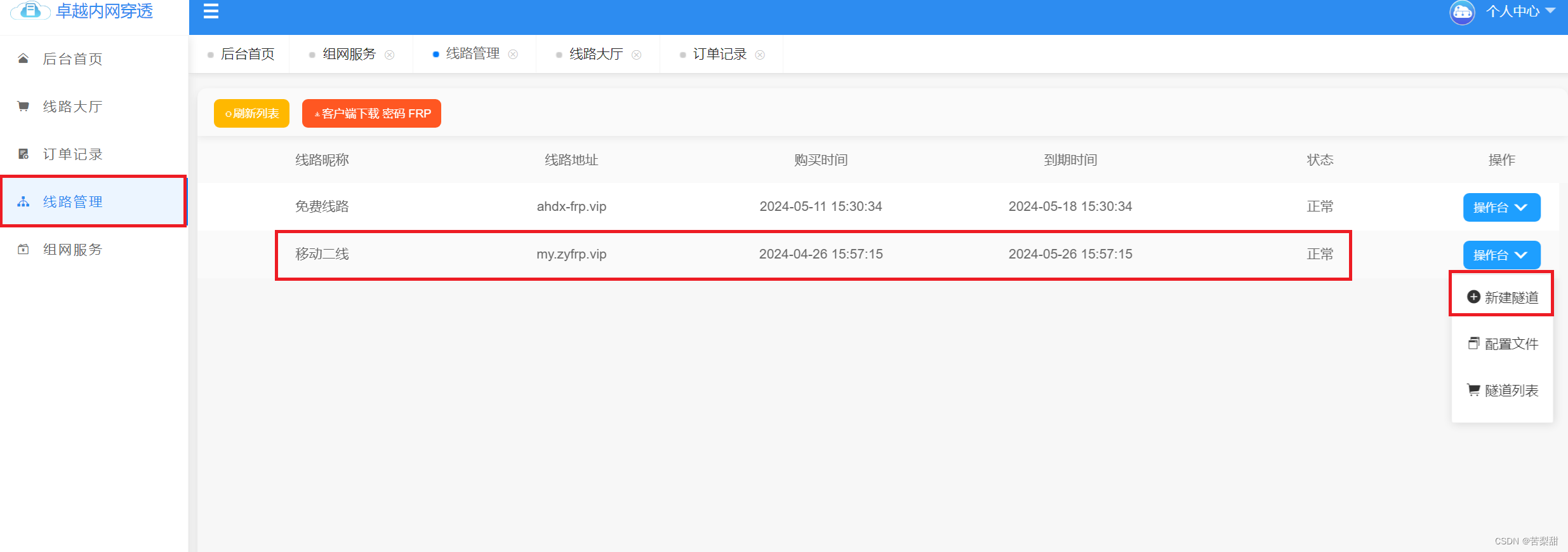Close the 线路管理 tab
Screen dimensions: 1568x552
coord(513,55)
